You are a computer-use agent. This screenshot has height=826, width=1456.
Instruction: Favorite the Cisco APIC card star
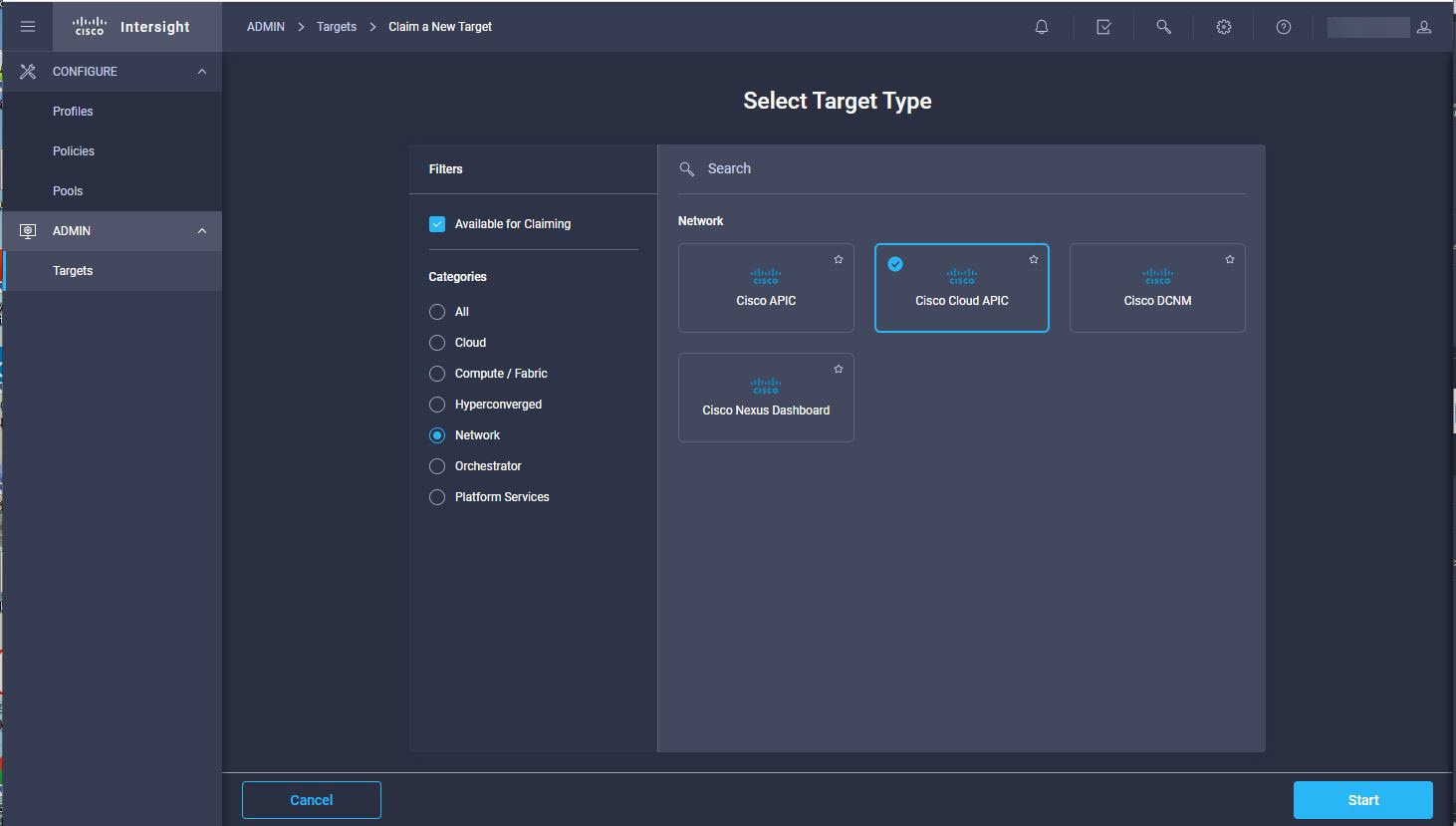[x=839, y=259]
